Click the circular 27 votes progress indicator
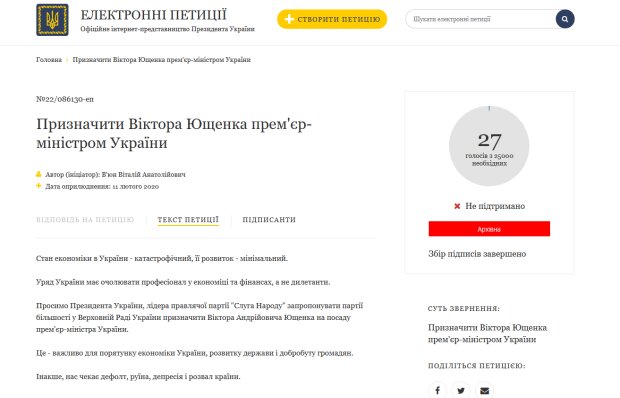 click(x=489, y=146)
